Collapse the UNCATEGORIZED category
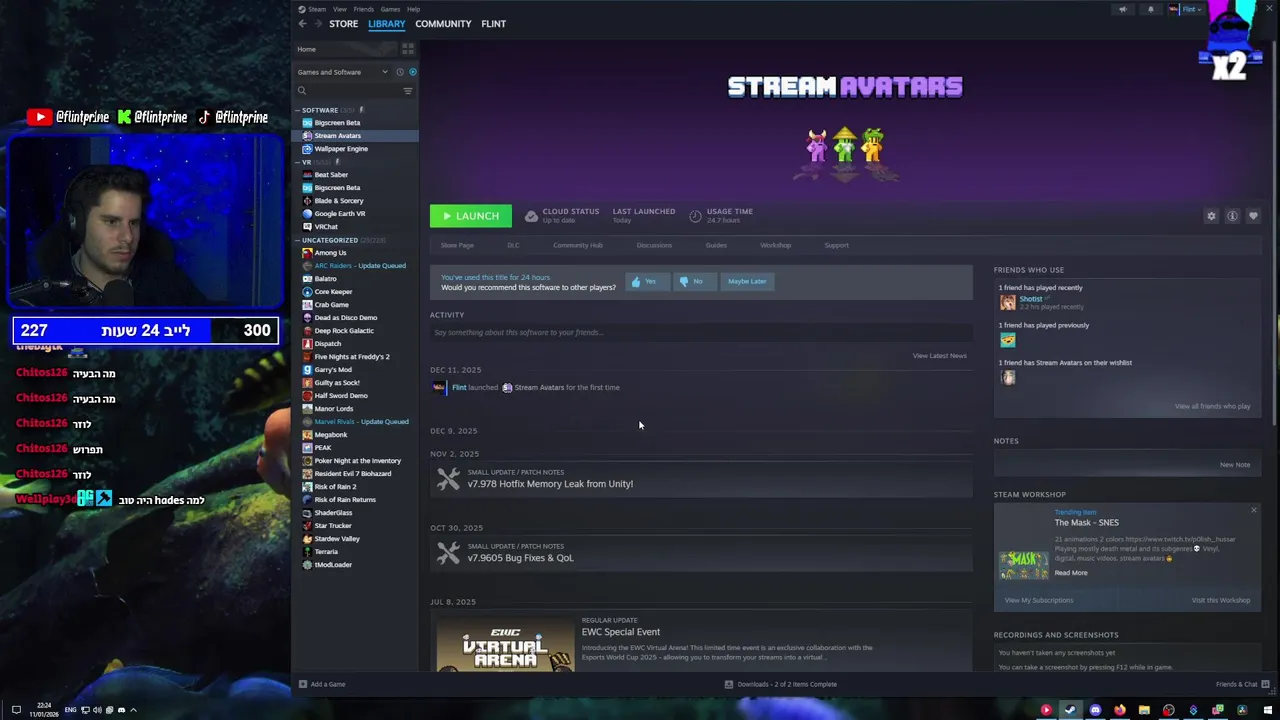1280x720 pixels. coord(297,240)
